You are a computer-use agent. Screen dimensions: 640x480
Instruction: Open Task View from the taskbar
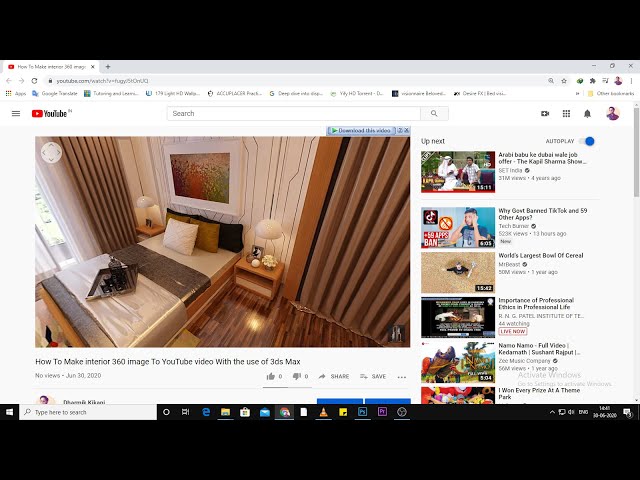(185, 412)
